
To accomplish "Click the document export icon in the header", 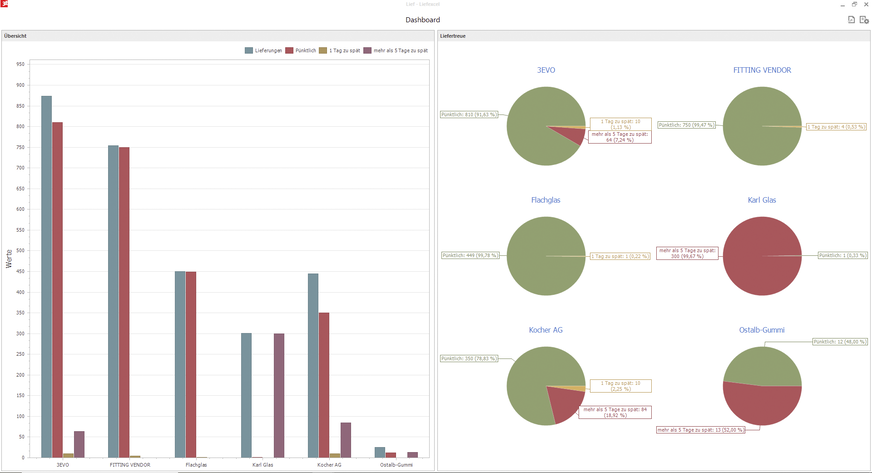I will (x=851, y=20).
